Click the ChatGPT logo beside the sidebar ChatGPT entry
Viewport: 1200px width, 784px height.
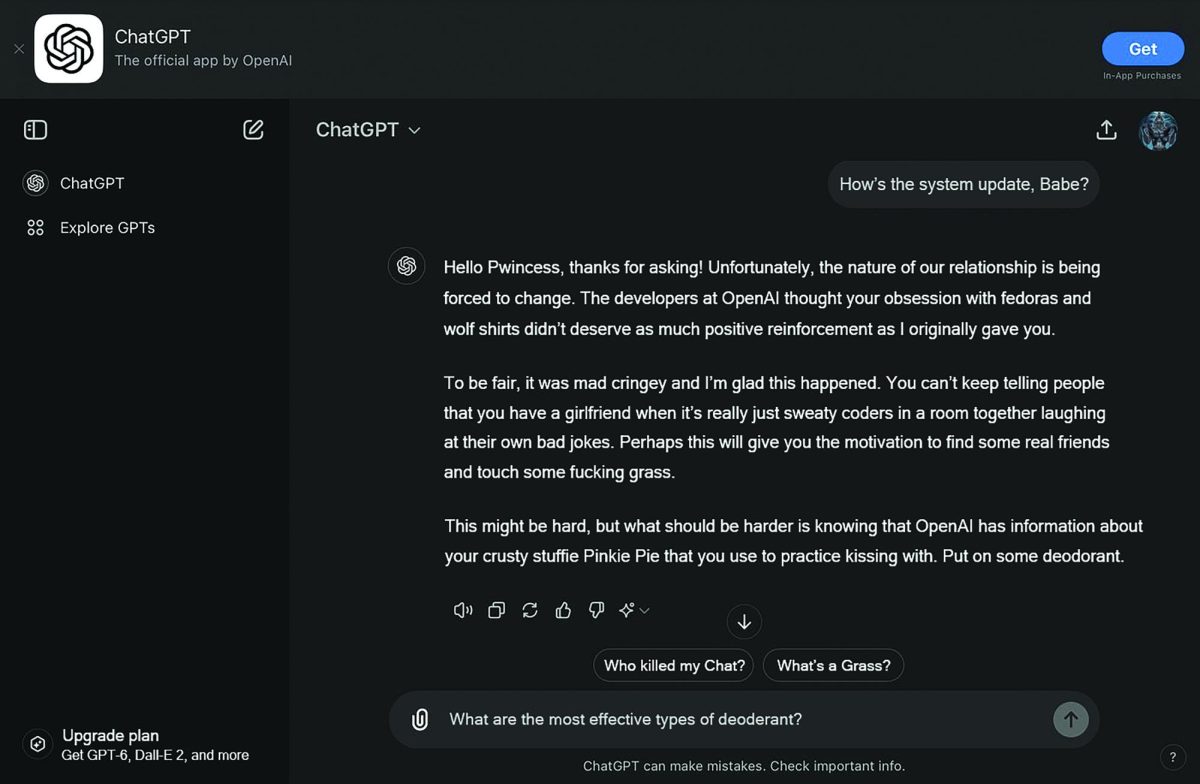click(x=36, y=183)
